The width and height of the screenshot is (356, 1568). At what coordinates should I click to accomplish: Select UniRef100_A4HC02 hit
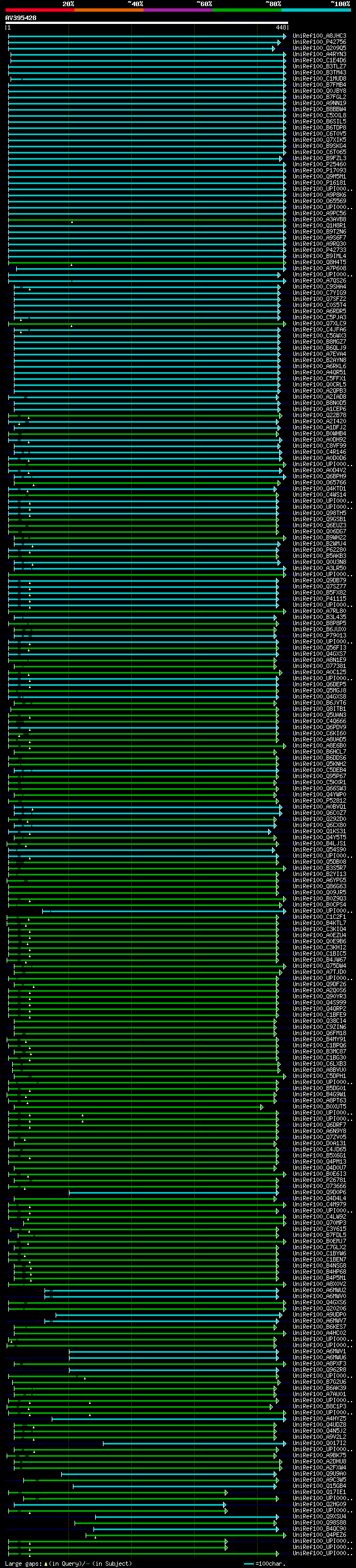click(x=319, y=1334)
